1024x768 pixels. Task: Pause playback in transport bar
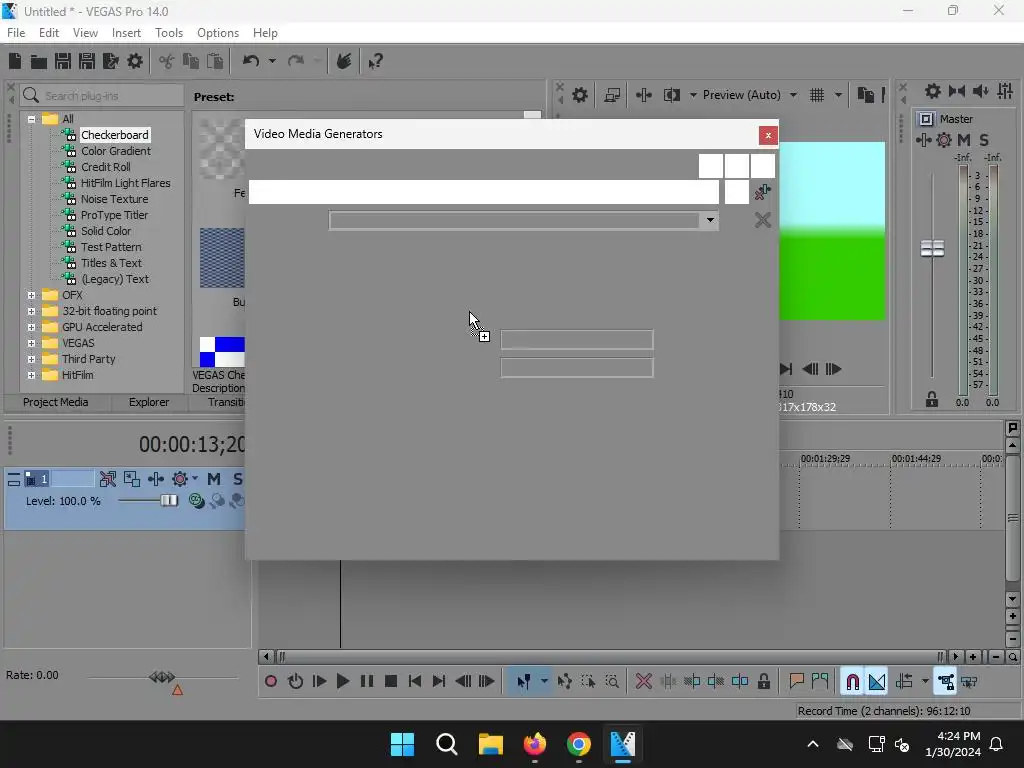367,682
